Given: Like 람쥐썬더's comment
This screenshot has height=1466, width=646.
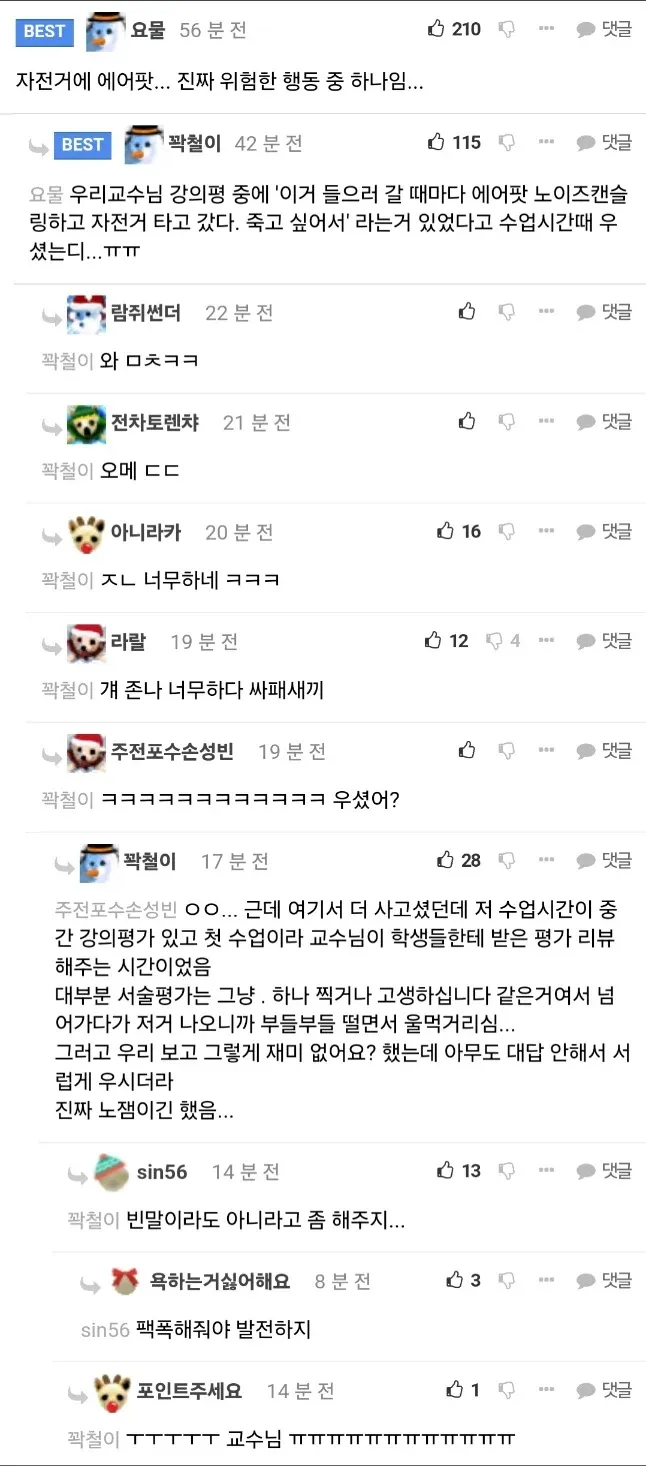Looking at the screenshot, I should click(x=467, y=312).
